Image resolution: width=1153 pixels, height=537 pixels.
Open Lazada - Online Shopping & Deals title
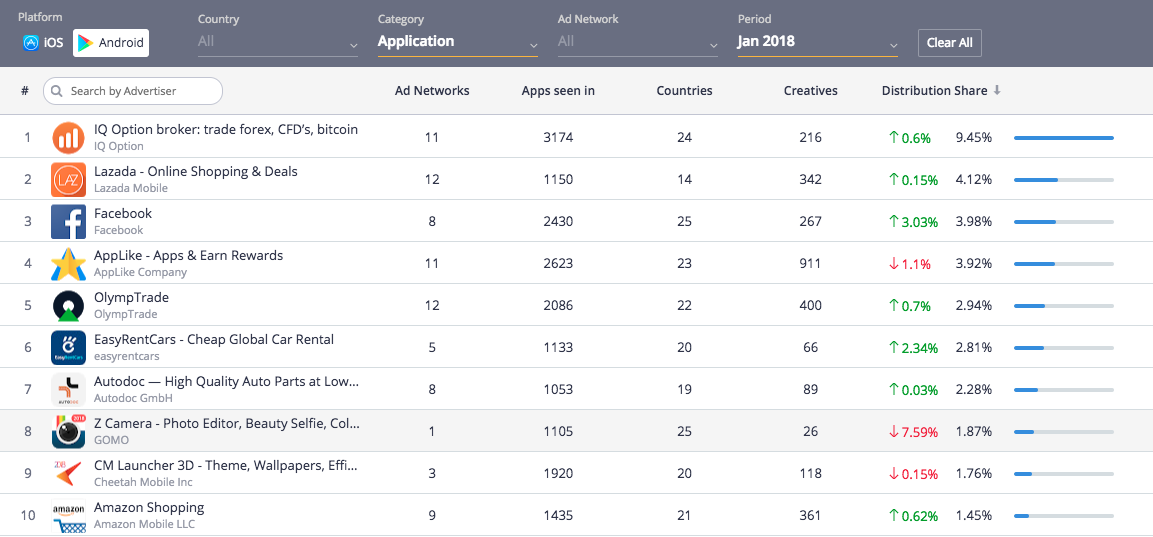point(196,171)
